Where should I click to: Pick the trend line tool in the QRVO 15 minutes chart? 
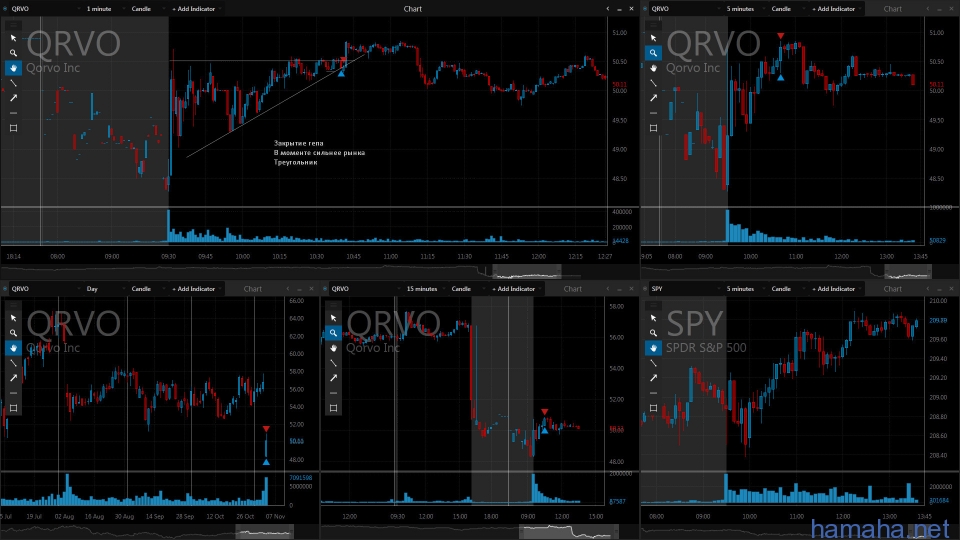334,362
